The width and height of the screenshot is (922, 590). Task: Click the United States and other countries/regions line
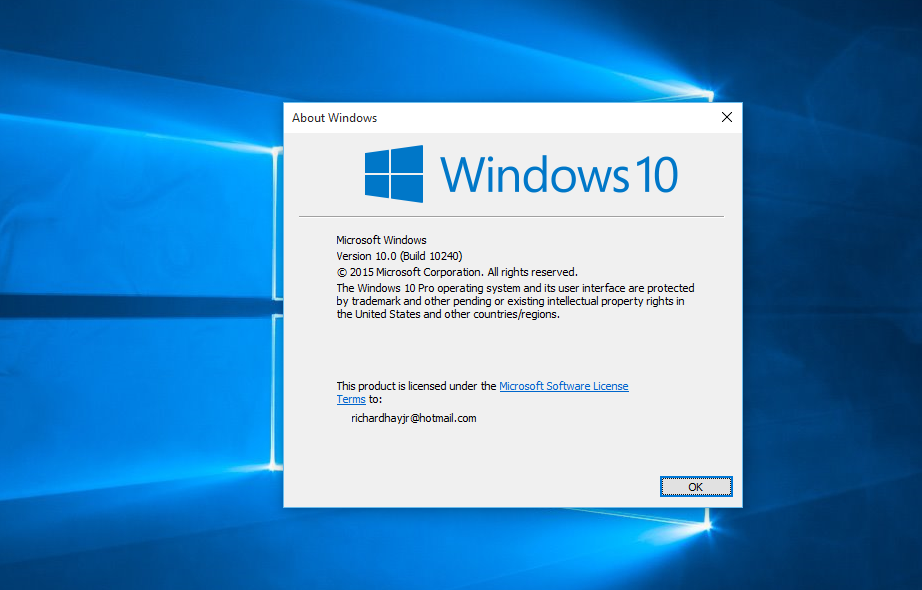coord(448,314)
